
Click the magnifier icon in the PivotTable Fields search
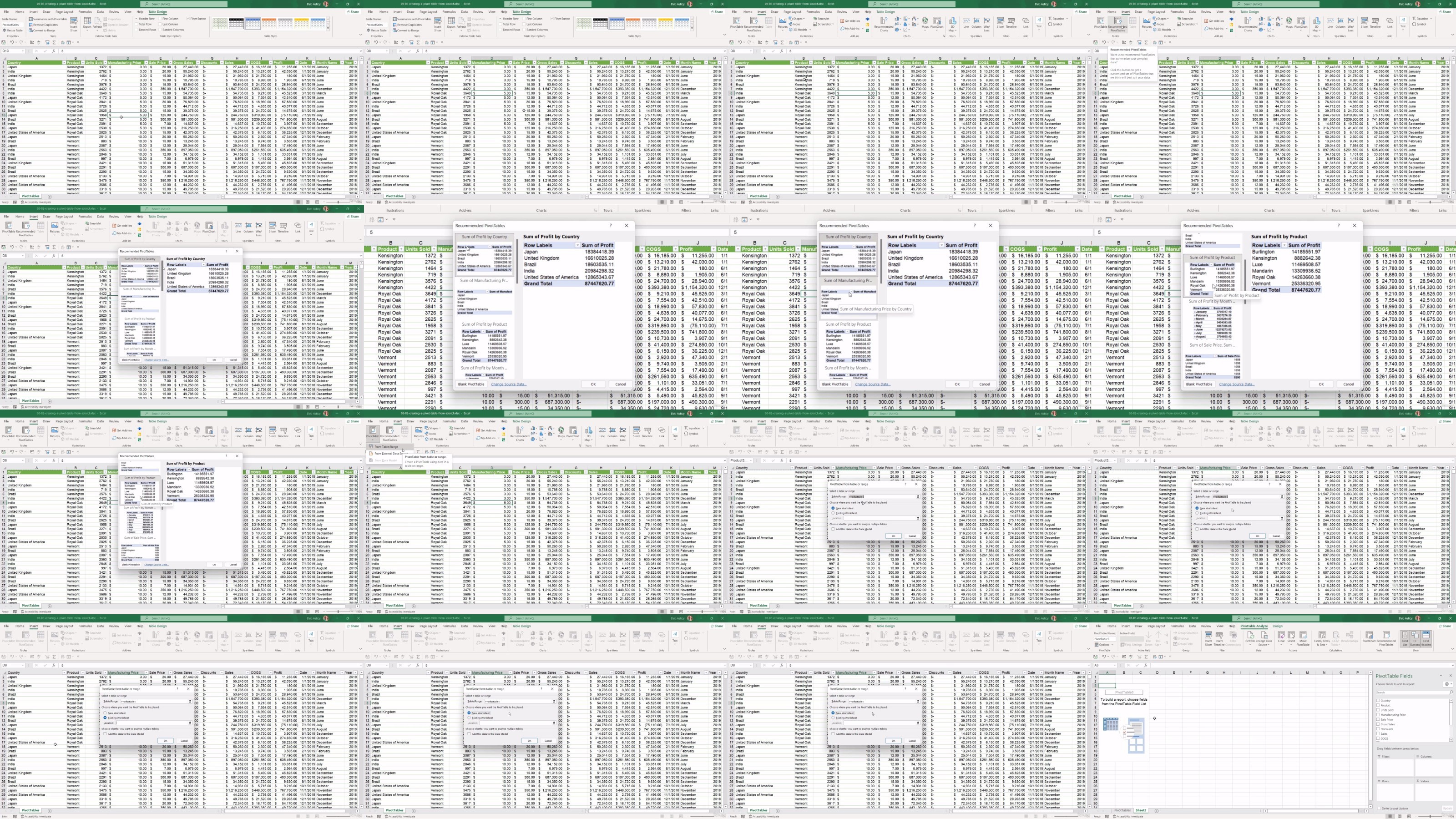[1451, 693]
